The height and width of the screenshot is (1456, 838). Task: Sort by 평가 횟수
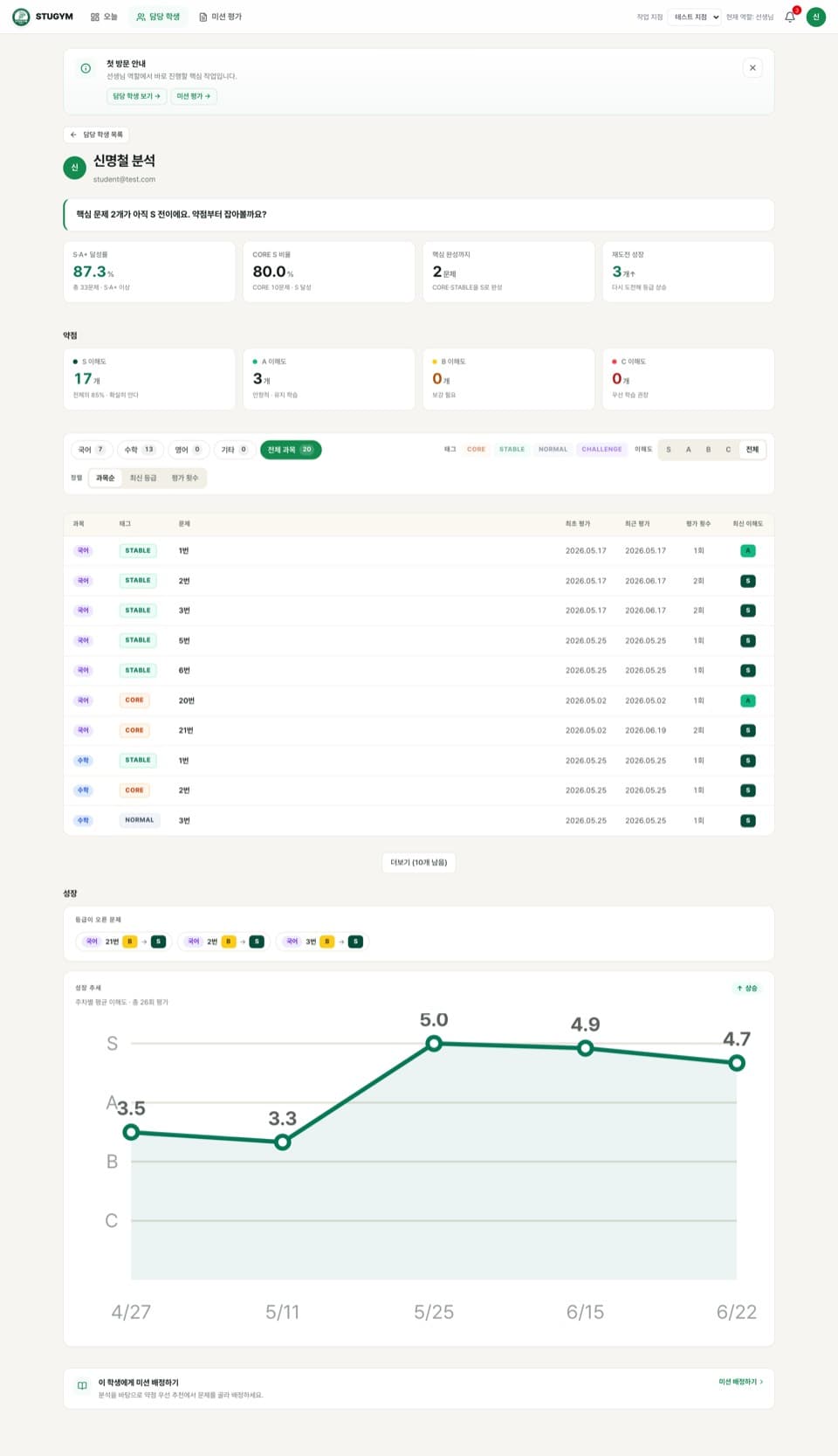185,478
